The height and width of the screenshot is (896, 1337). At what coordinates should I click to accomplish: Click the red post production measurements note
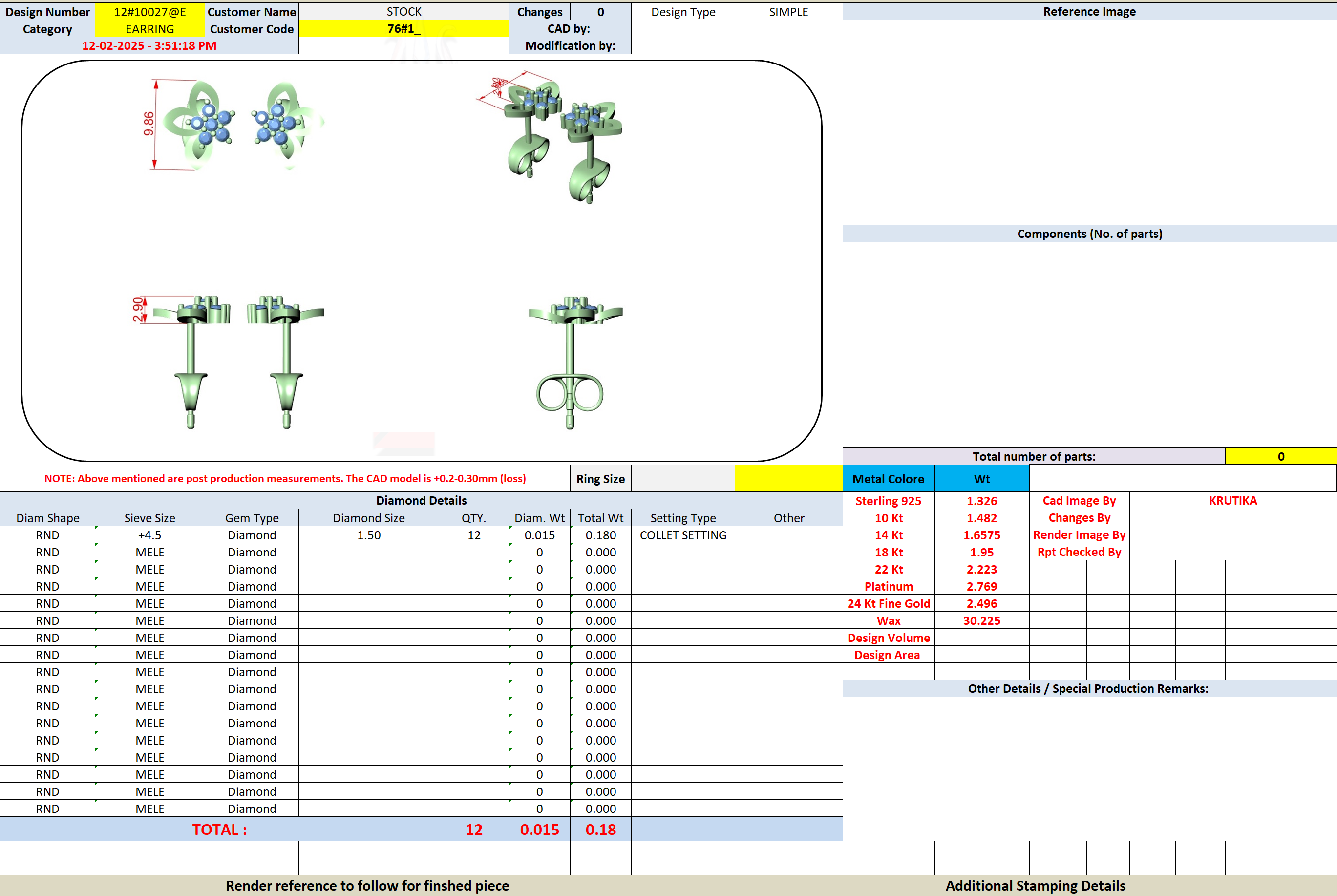click(x=285, y=478)
